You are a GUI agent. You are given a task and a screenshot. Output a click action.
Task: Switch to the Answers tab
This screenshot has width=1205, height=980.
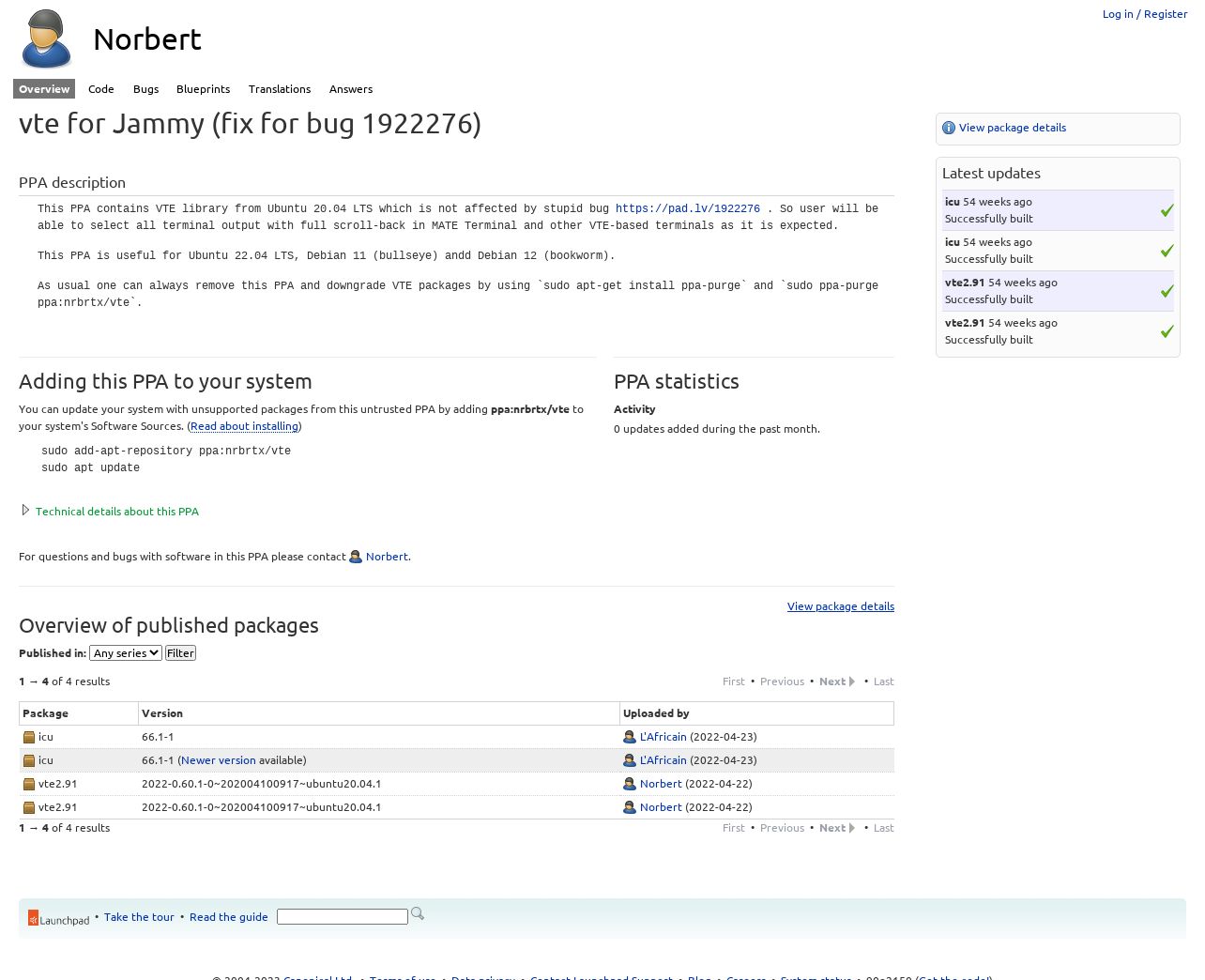click(351, 89)
